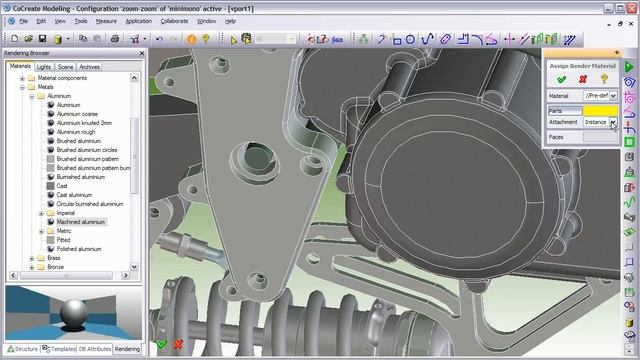
Task: Select Cast aluminium material
Action: (x=74, y=195)
